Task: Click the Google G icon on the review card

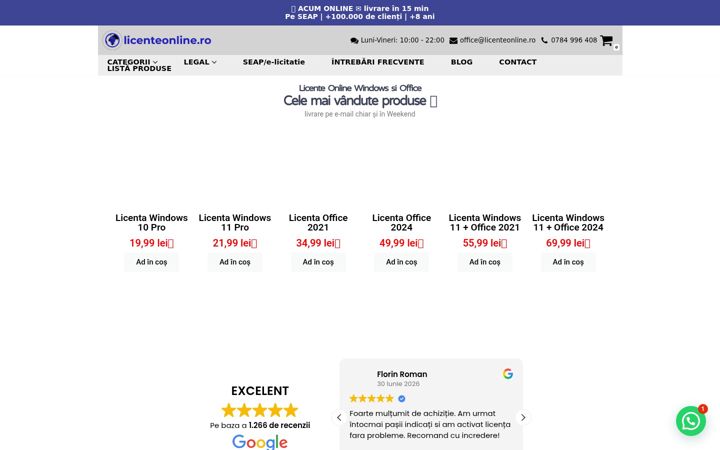Action: click(507, 374)
